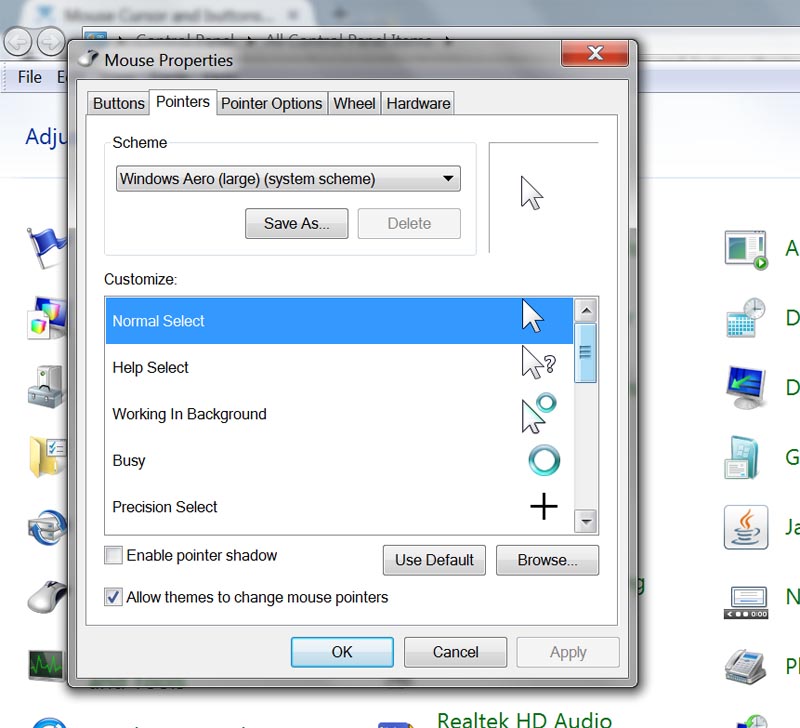Click the mouse icon in Control Panel
Viewport: 800px width, 728px height.
tap(46, 597)
